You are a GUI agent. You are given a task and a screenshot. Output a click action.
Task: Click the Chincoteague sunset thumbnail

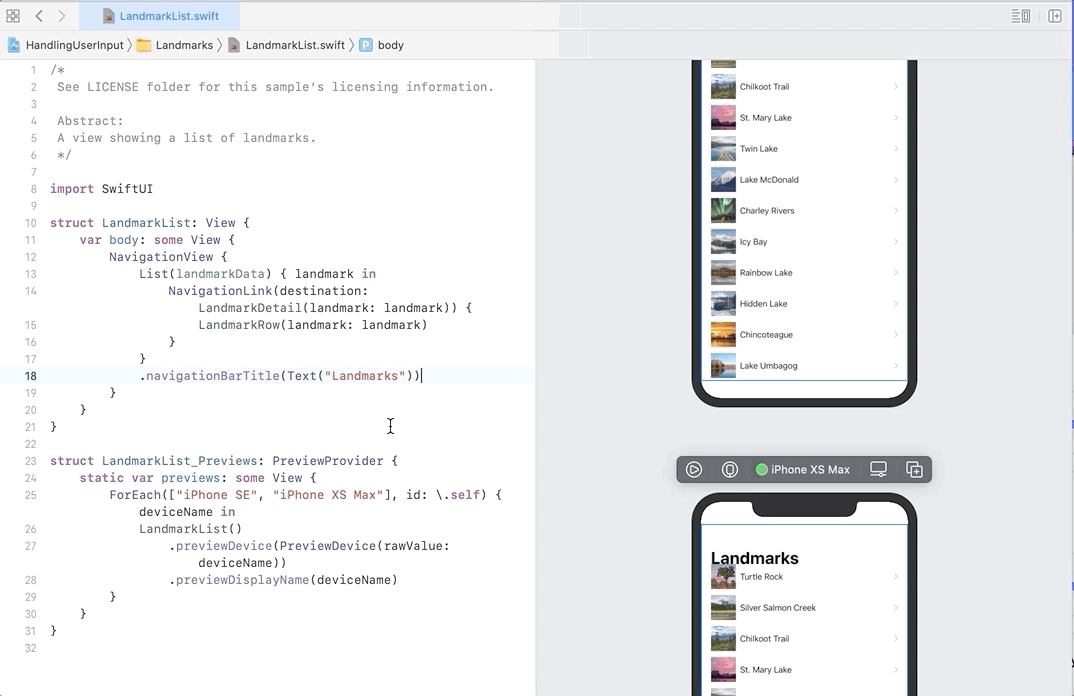click(723, 335)
